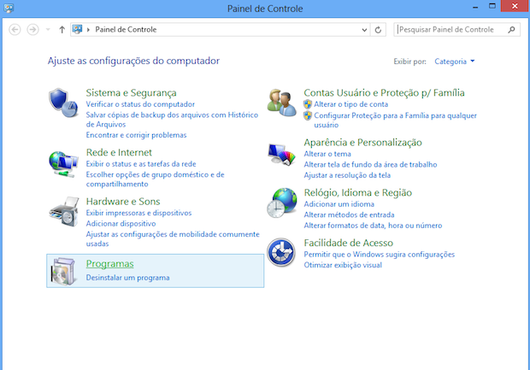Open the Sistema e Segurança shield icon
530x370 pixels.
tap(64, 103)
